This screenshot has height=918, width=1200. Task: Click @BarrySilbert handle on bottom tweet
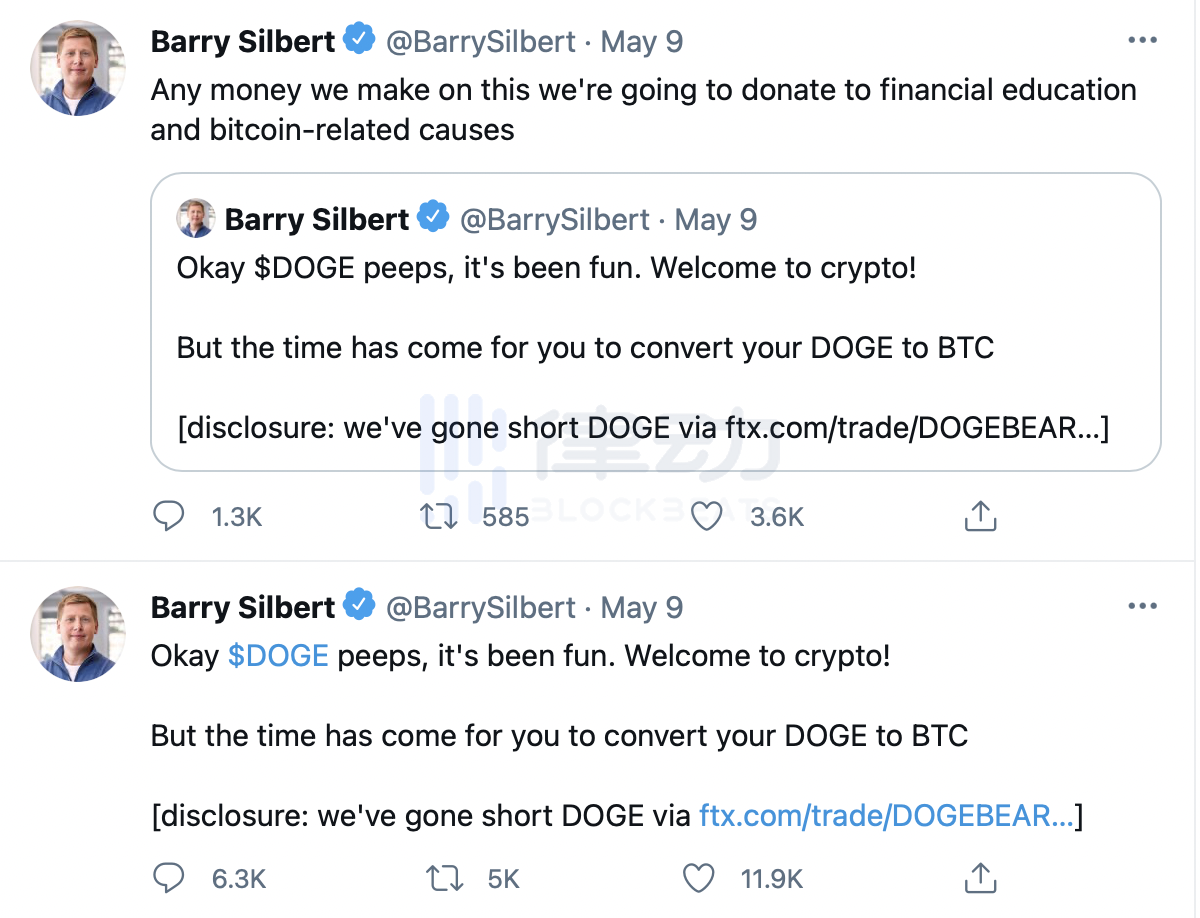click(x=480, y=608)
